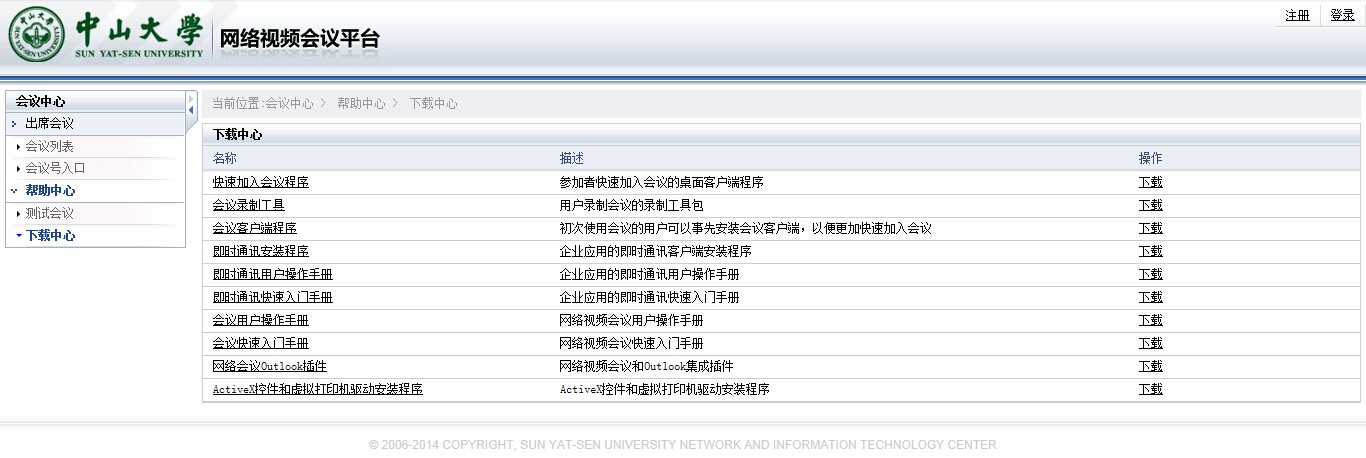Viewport: 1366px width, 458px height.
Task: Download 会议客户端程序 via 下载 link
Action: click(1151, 229)
